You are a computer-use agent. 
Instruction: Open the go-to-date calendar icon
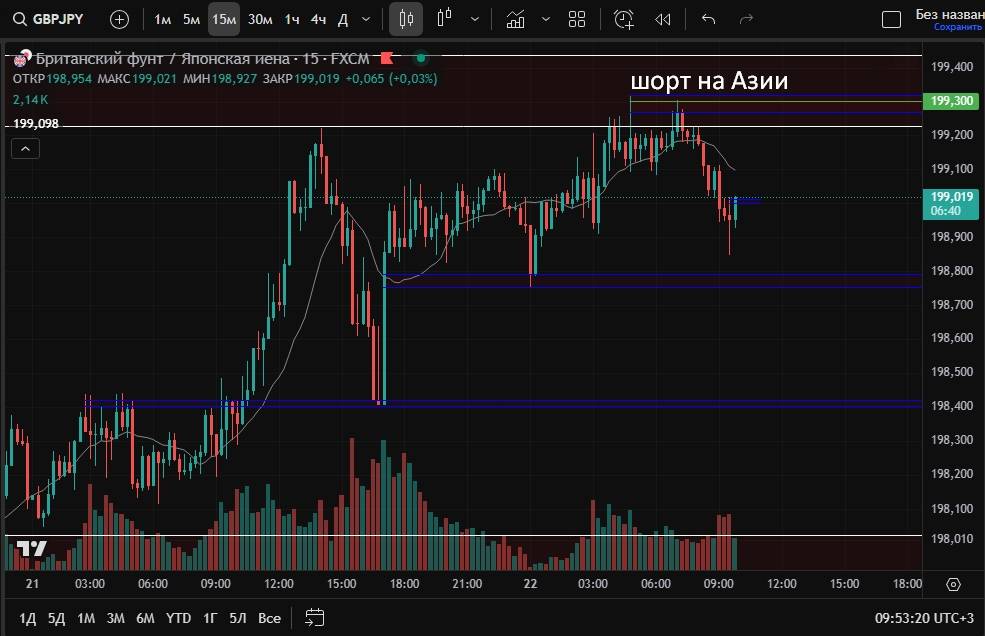click(315, 617)
